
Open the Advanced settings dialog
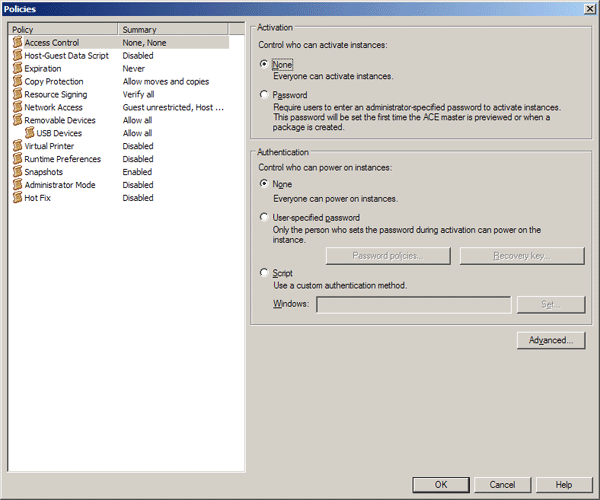[550, 341]
